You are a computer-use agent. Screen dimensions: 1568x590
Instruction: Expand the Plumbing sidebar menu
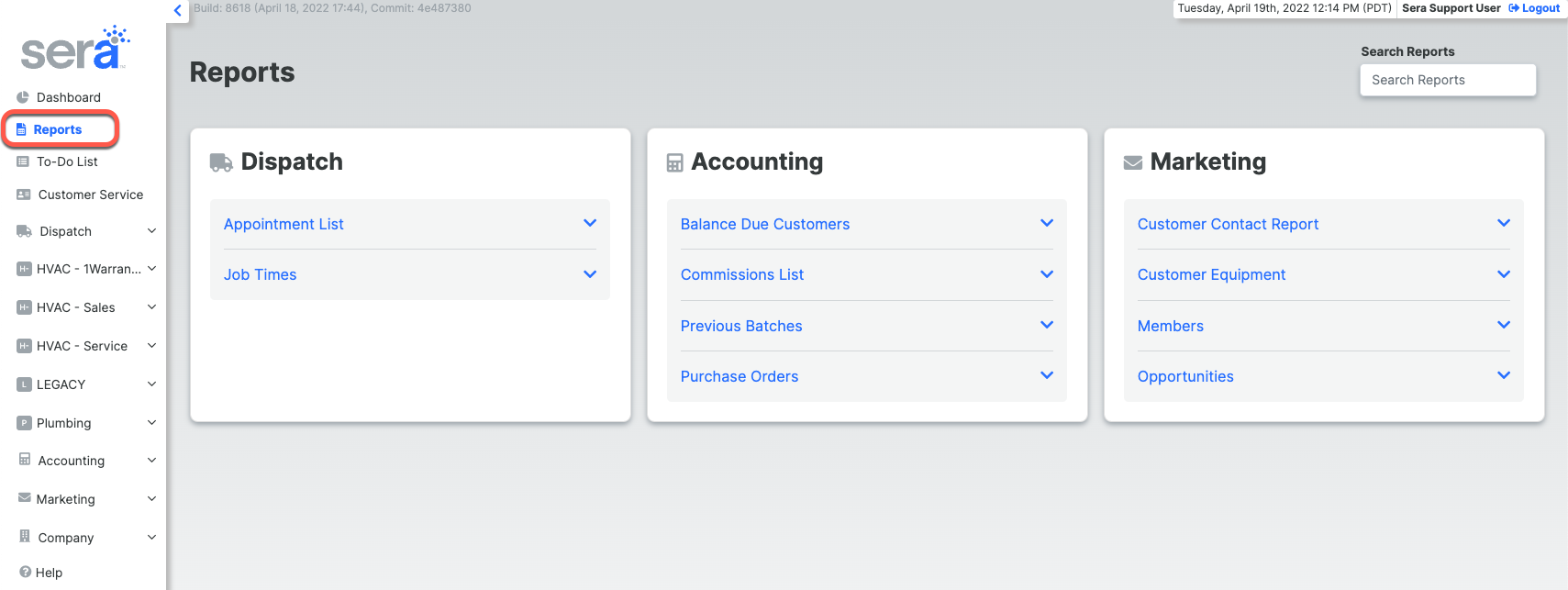point(151,423)
